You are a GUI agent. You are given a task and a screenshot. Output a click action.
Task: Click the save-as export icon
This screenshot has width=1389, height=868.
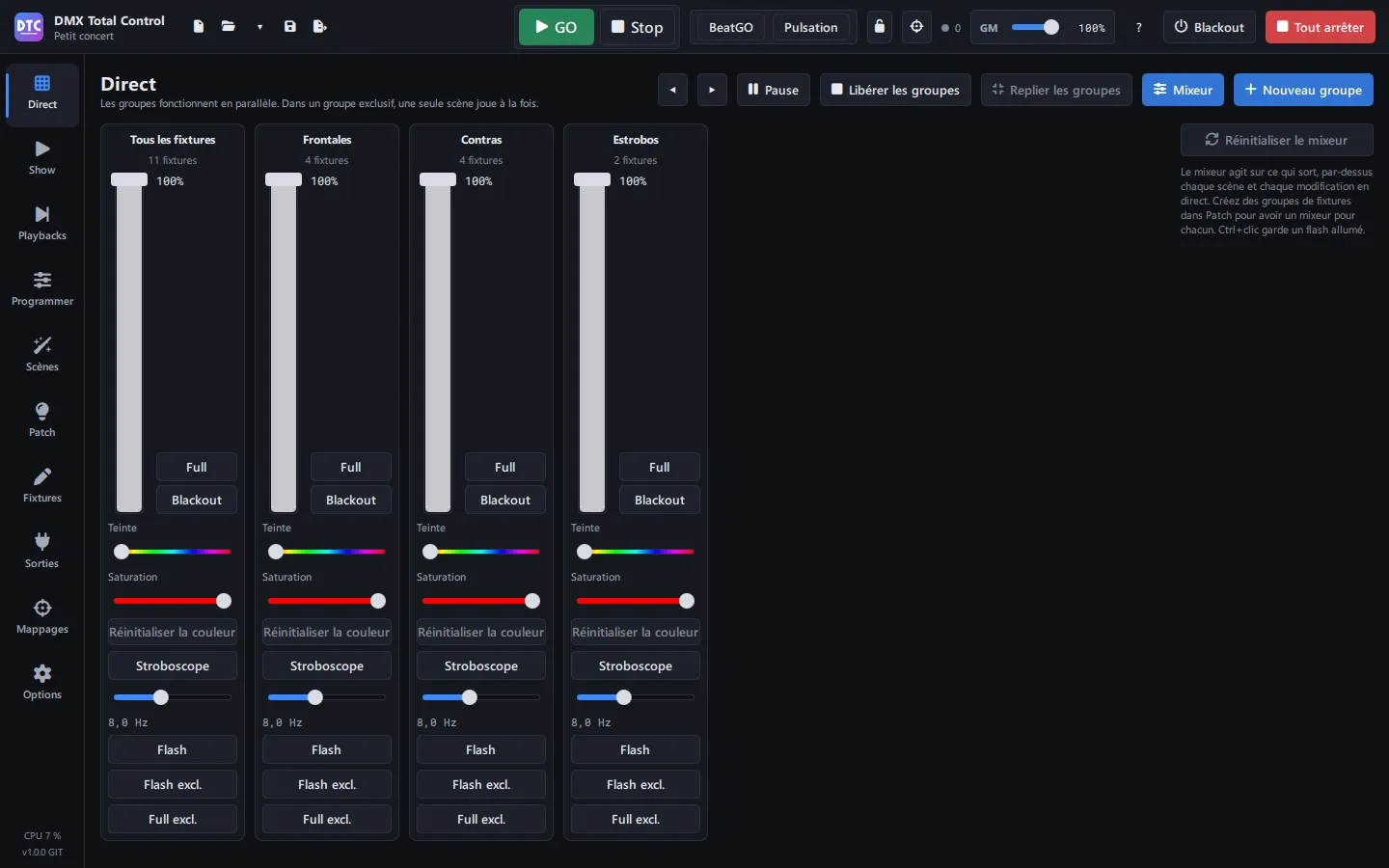[320, 27]
